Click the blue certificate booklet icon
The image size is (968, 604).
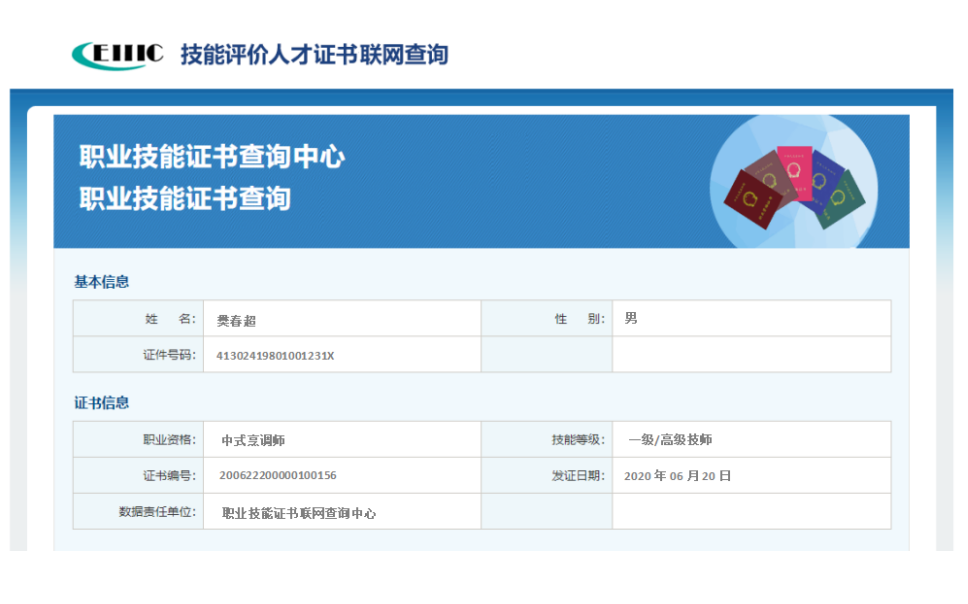[x=826, y=176]
